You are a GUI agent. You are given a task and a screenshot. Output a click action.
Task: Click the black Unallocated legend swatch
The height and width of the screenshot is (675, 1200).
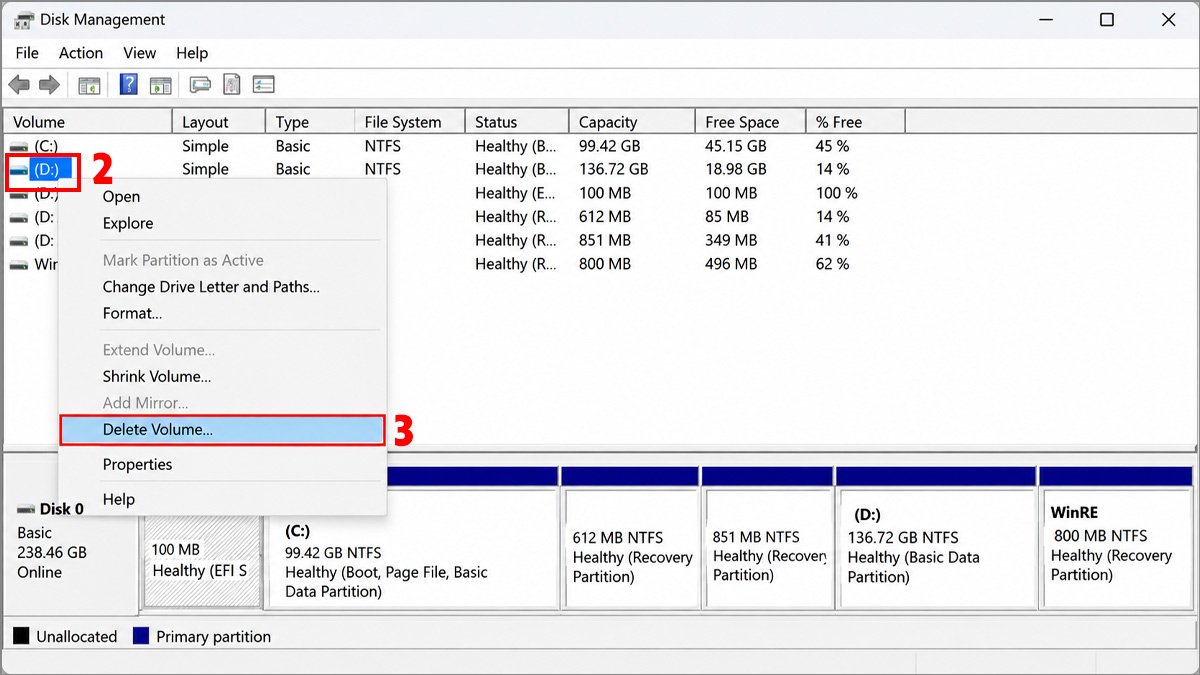(x=20, y=636)
